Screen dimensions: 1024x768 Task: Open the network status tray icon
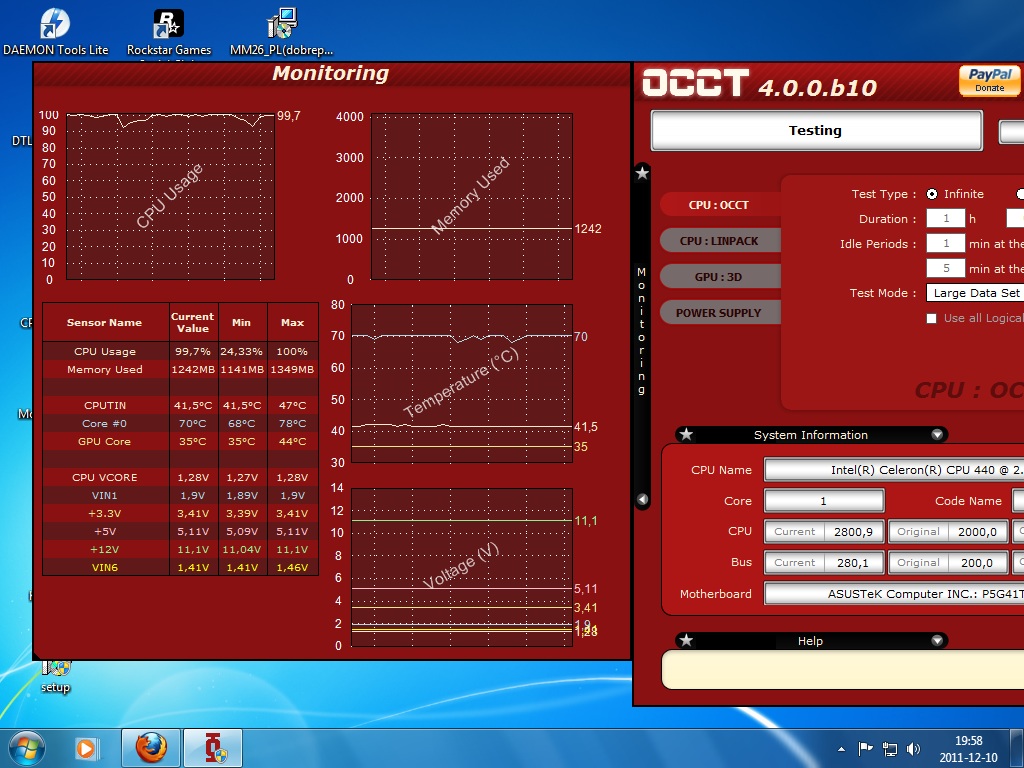[889, 748]
